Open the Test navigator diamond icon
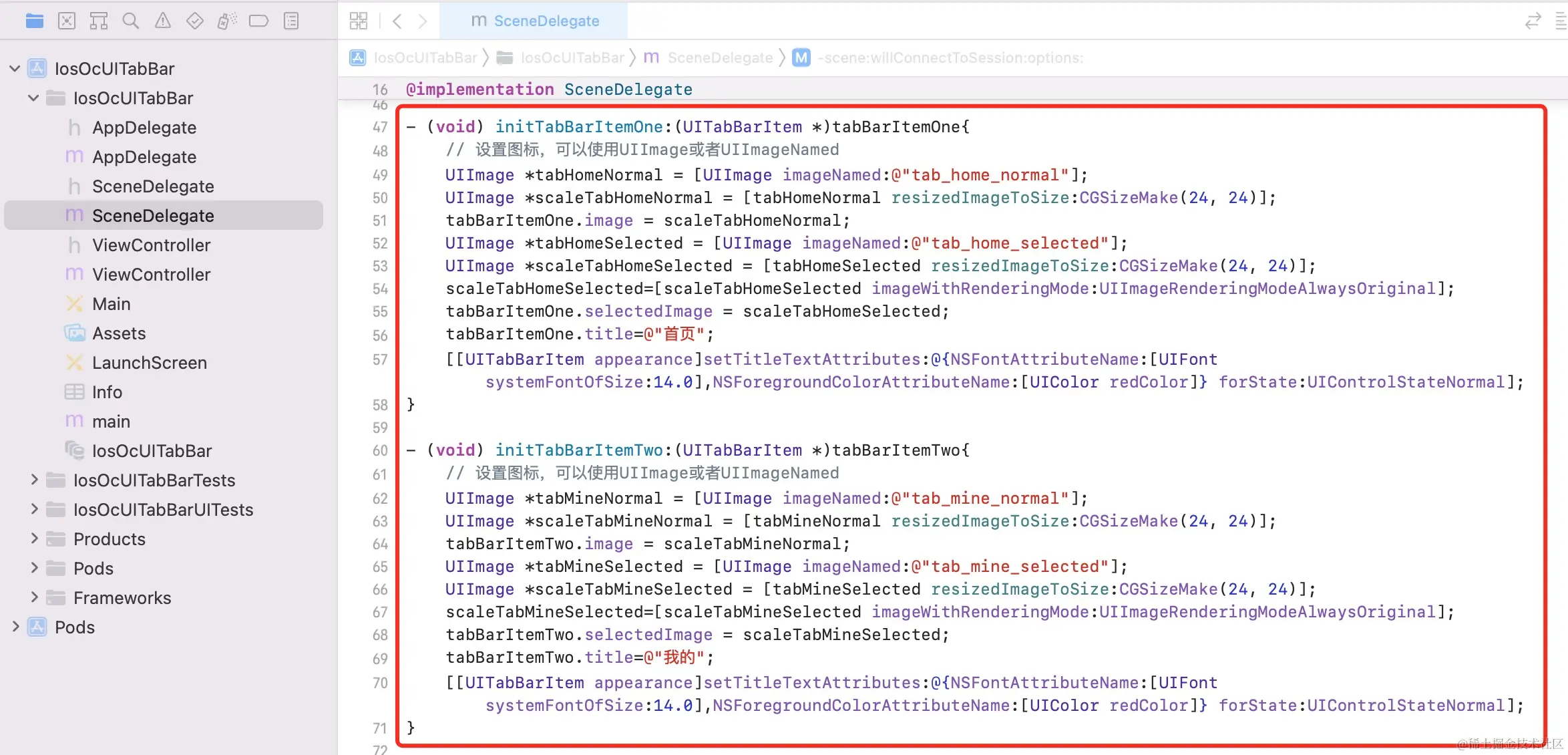This screenshot has width=1568, height=755. click(x=194, y=21)
